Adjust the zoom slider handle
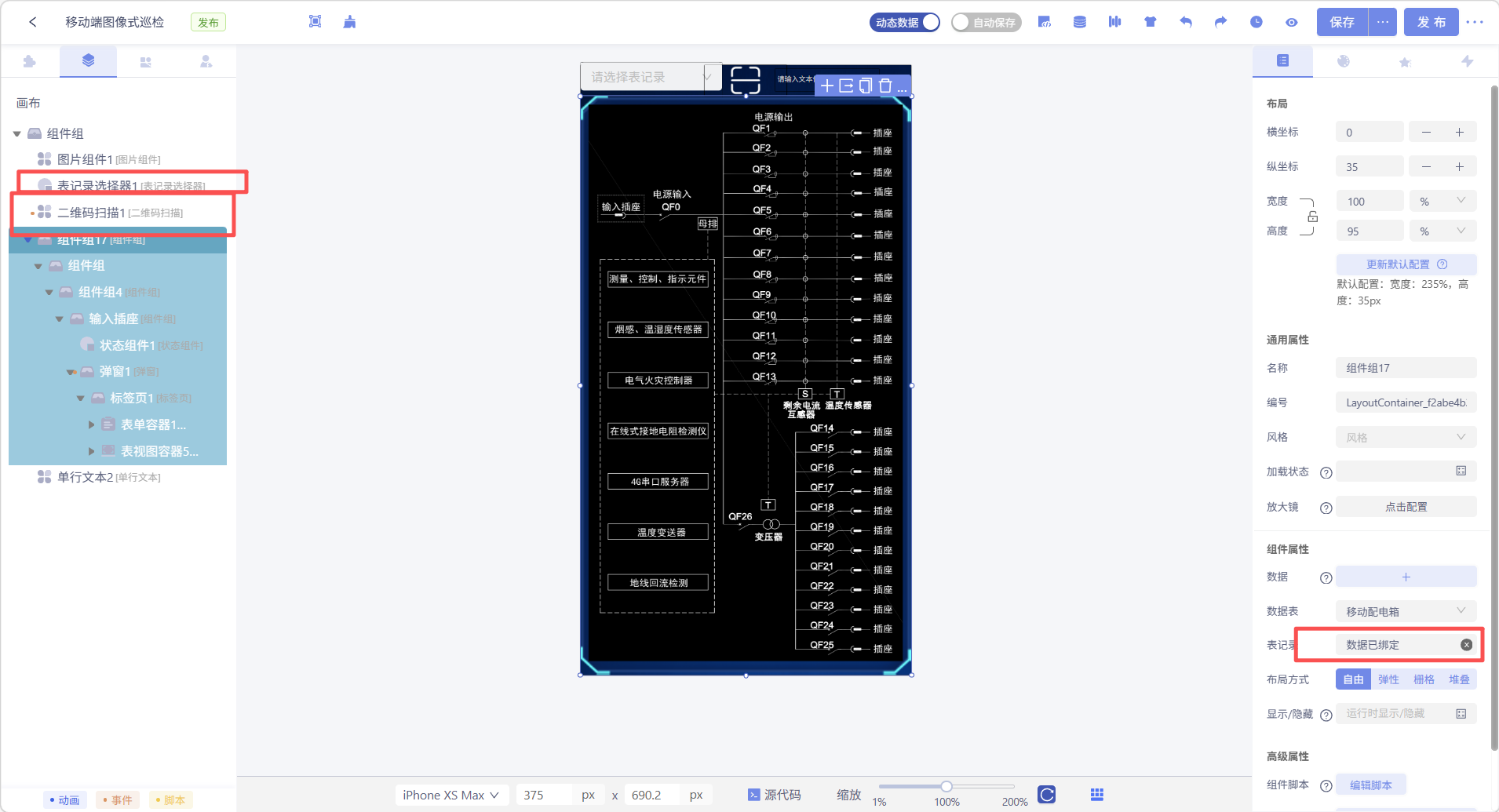 coord(946,786)
